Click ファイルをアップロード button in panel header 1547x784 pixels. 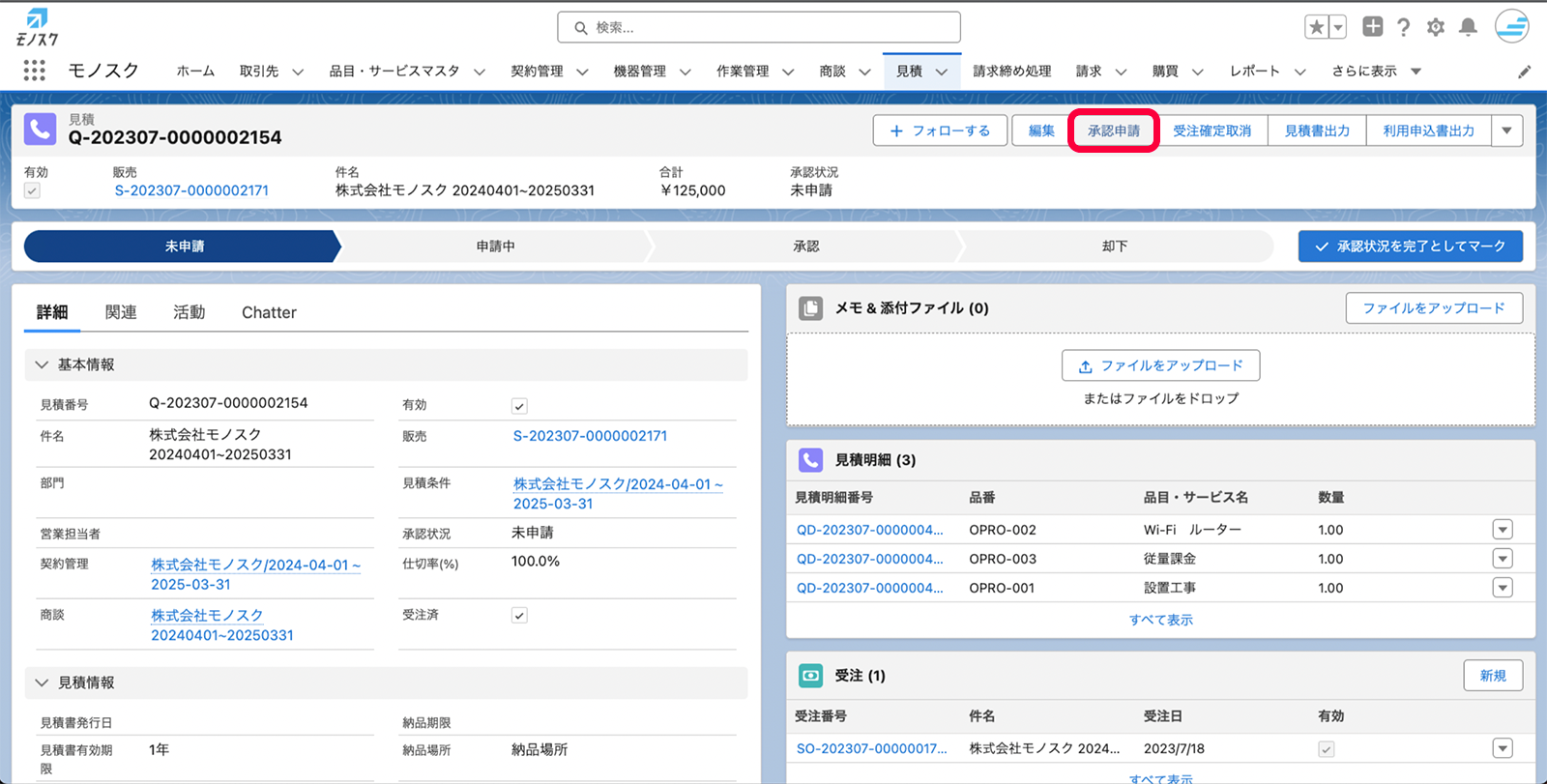[1434, 308]
